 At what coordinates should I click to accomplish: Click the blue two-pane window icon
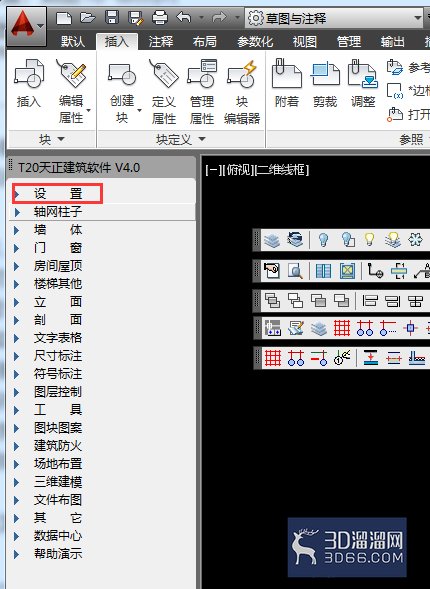pos(324,270)
